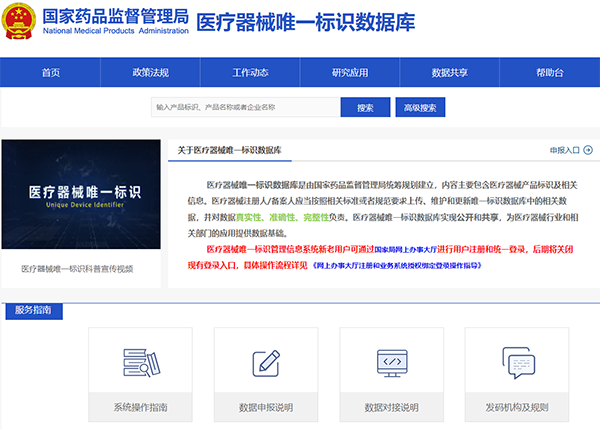Click the 发码机构及规则 card label
Viewport: 600px width, 429px height.
coord(517,407)
